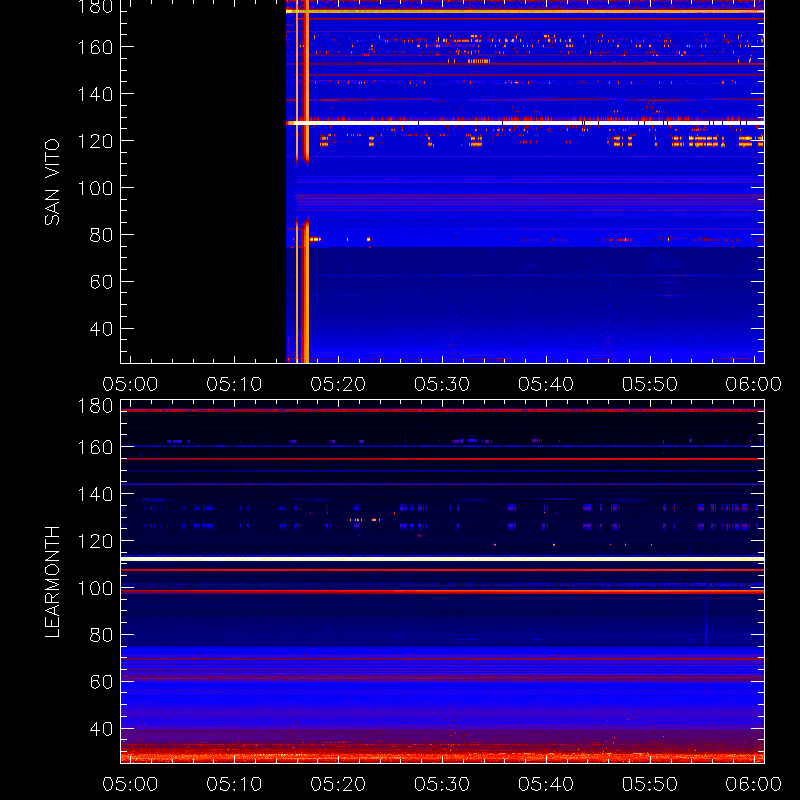This screenshot has width=800, height=800.
Task: Select the 80 tick label on SAN VITO axis
Action: tap(101, 235)
